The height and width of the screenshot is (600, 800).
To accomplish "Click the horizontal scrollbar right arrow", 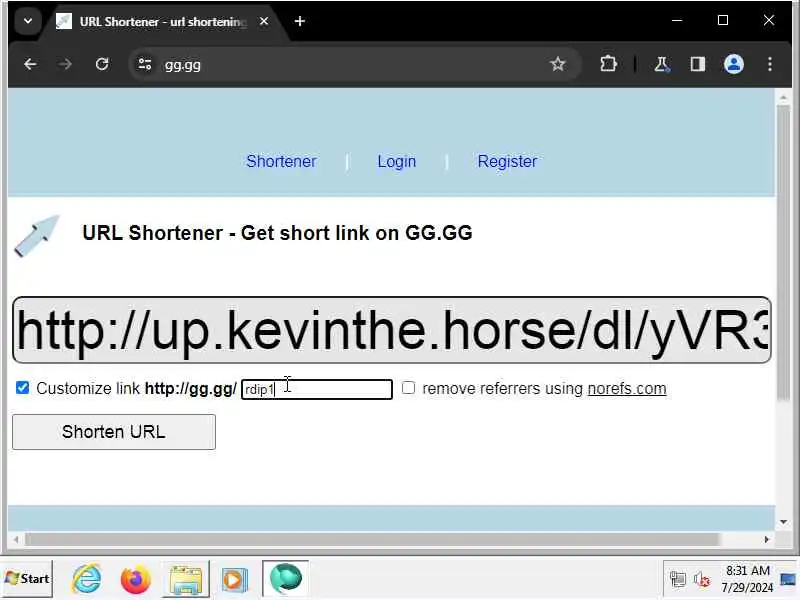I will [766, 539].
